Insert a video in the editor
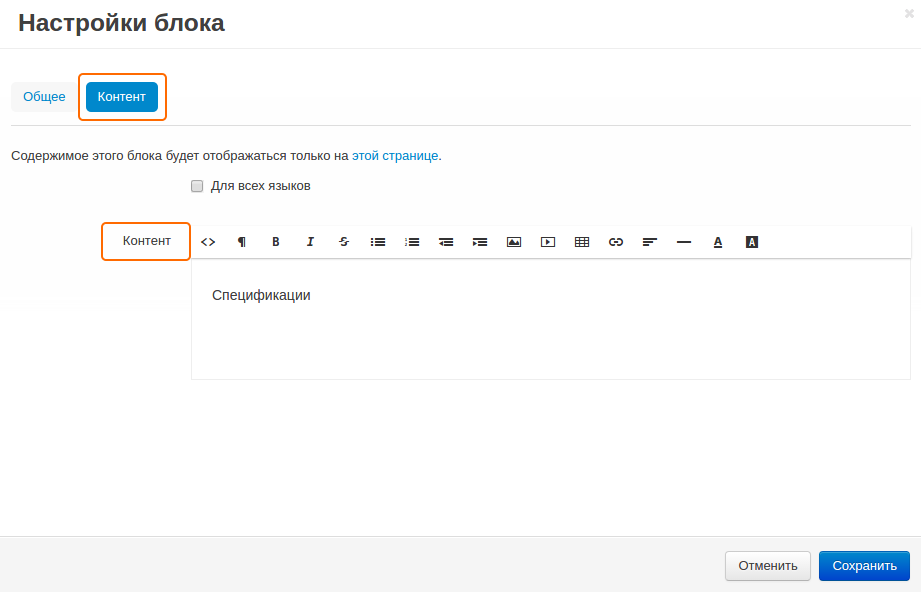Screen dimensions: 921x592 tap(547, 241)
